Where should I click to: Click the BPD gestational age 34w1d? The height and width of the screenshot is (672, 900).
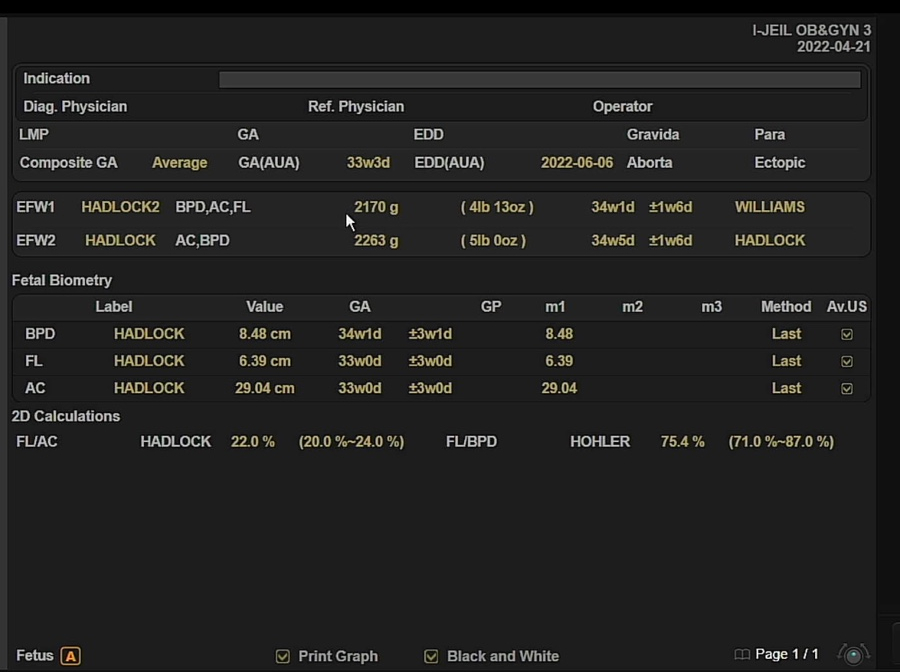(359, 334)
